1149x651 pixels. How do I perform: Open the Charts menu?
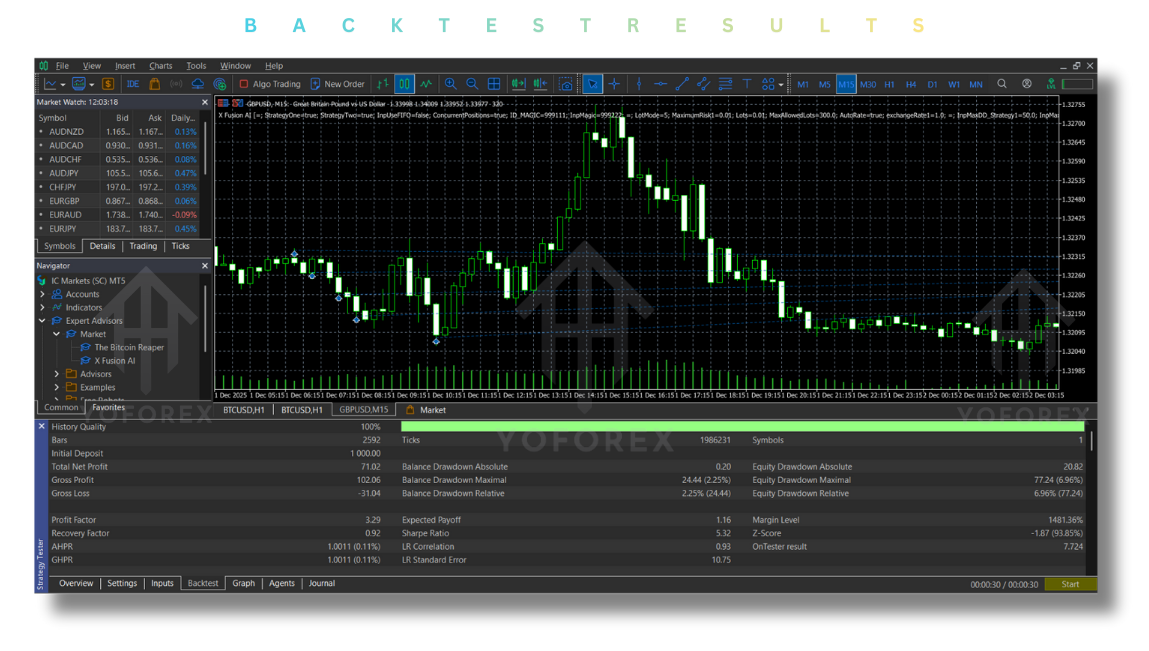click(x=160, y=66)
